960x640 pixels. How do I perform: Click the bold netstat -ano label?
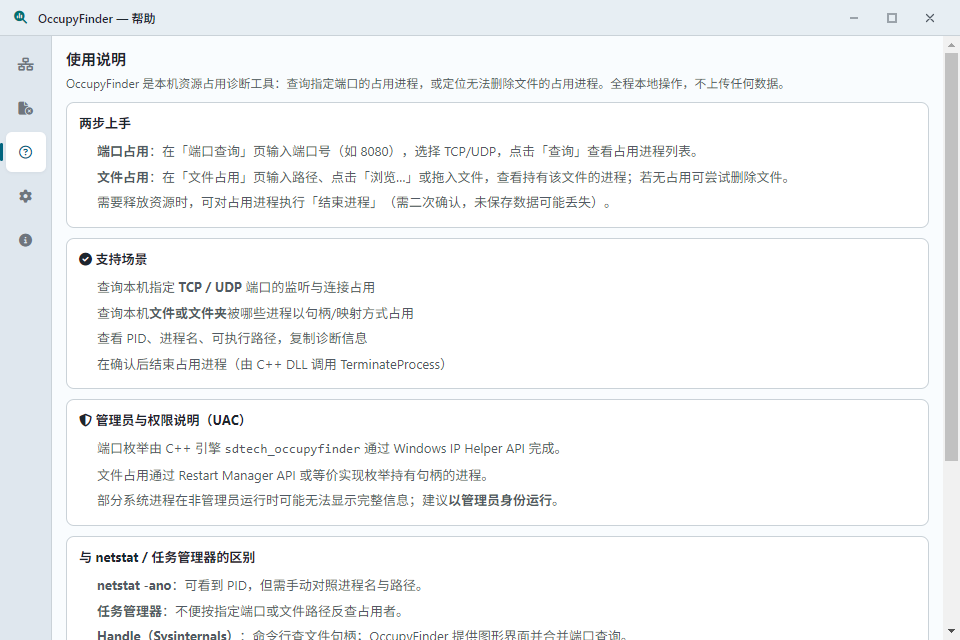(134, 585)
